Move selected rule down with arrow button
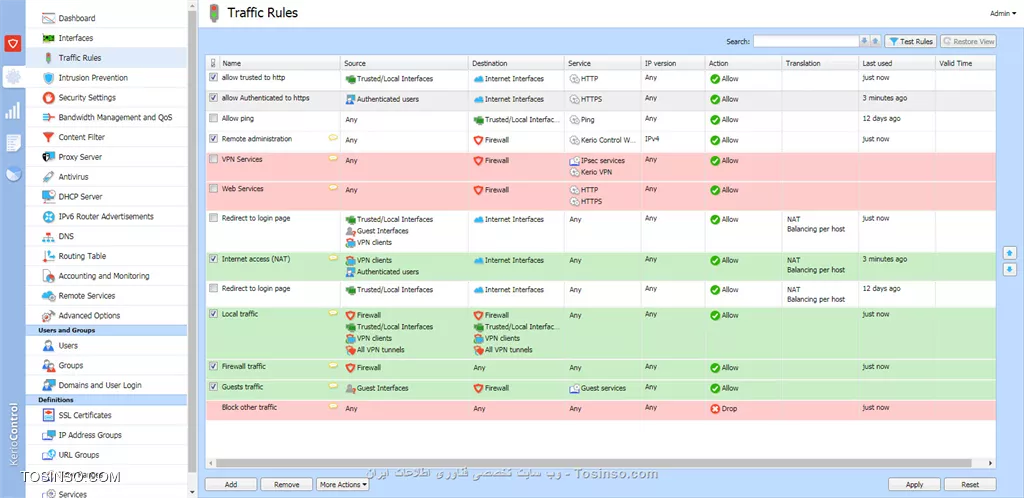1024x498 pixels. tap(1010, 269)
